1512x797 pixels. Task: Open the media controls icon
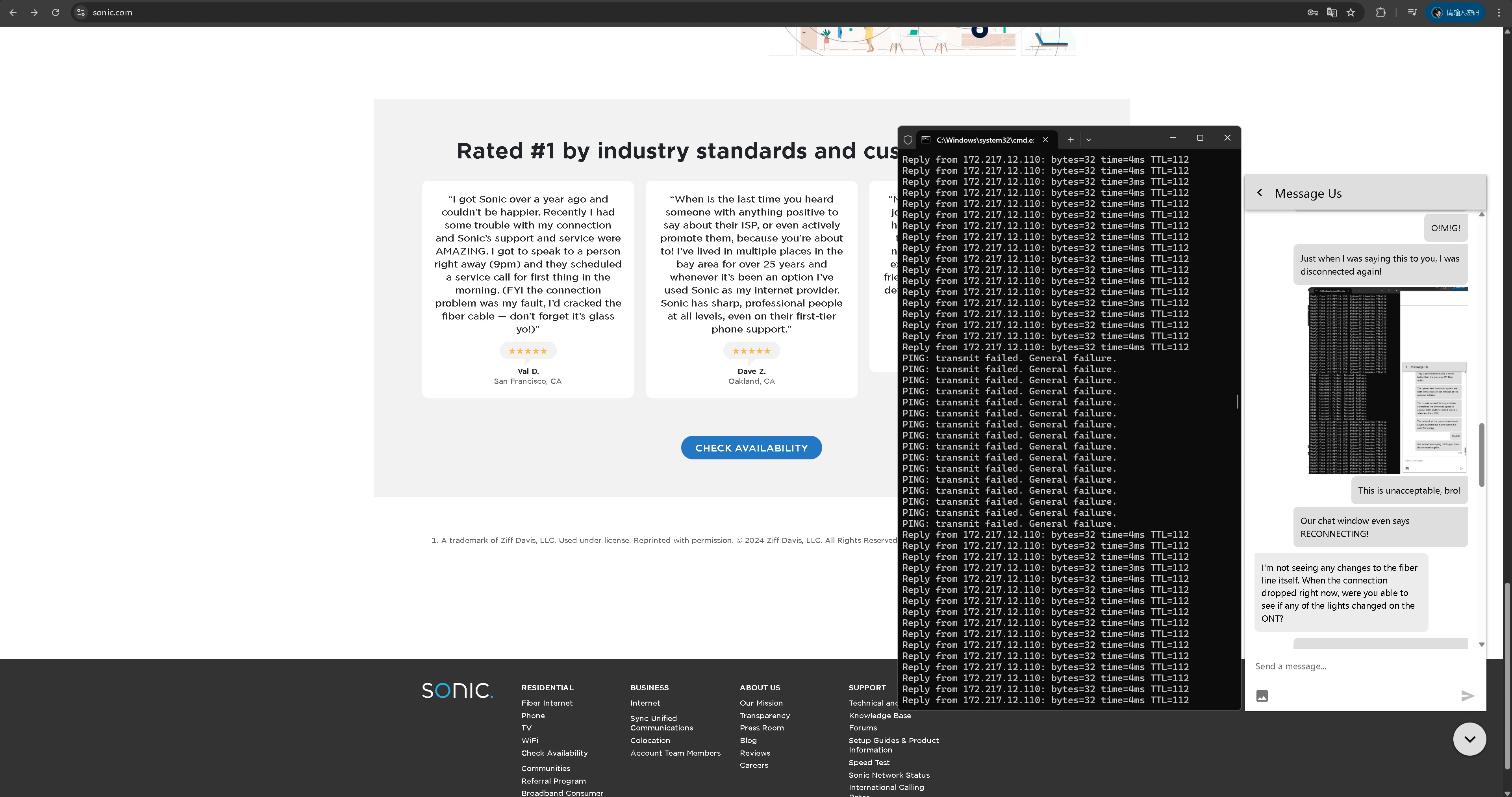coord(1412,12)
